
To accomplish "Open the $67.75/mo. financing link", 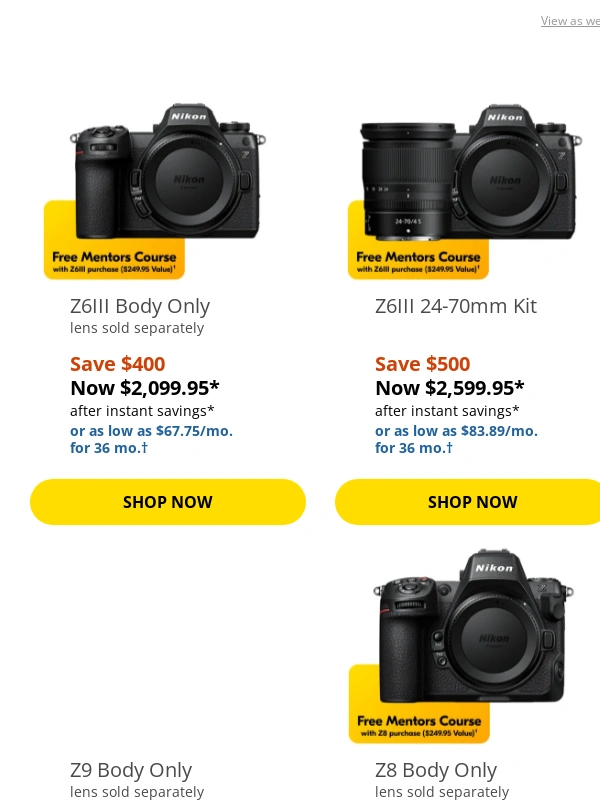I will point(151,439).
